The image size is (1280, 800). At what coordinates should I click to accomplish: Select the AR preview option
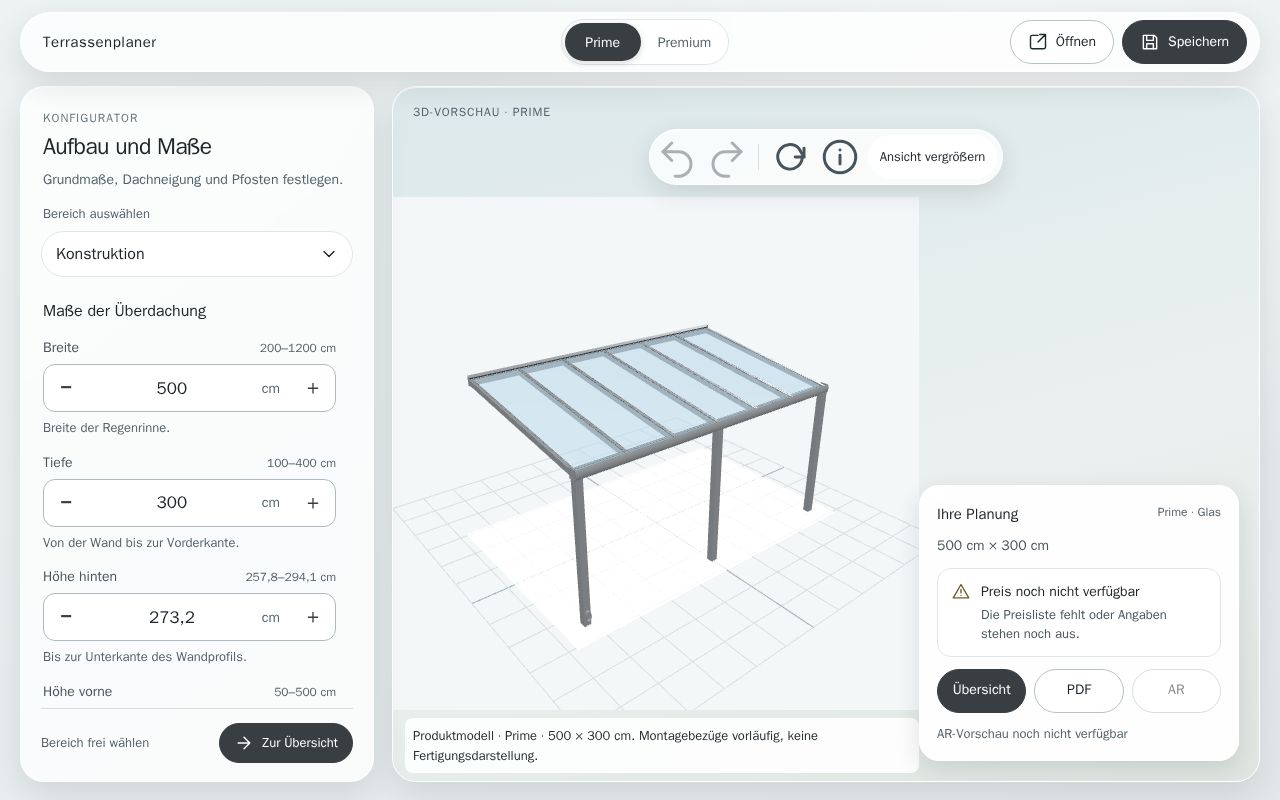click(1176, 690)
